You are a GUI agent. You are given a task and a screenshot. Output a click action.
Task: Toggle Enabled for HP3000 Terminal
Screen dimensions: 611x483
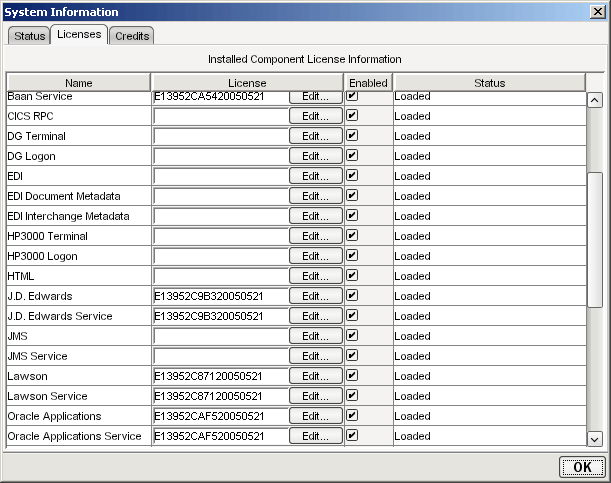click(x=352, y=235)
